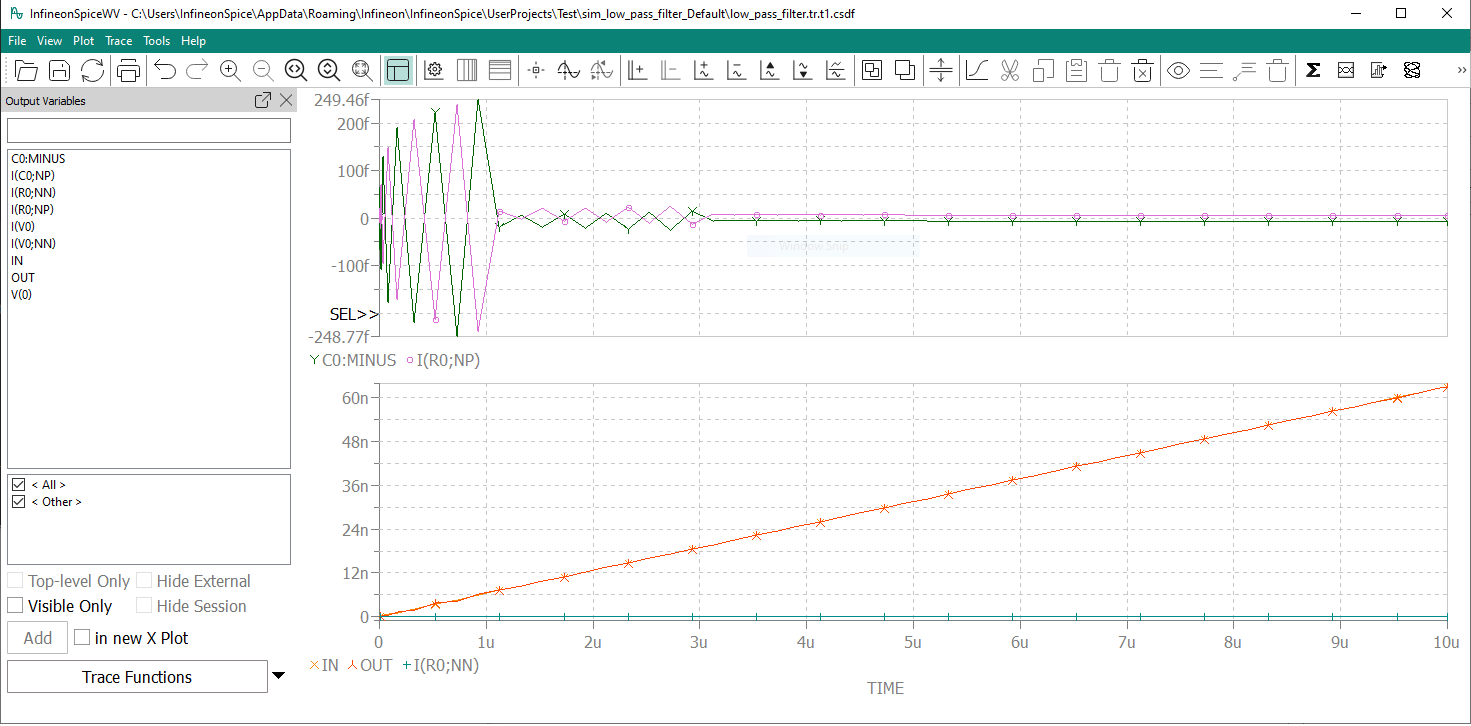Click the Zoom In magnifier icon
The height and width of the screenshot is (726, 1471).
point(230,70)
